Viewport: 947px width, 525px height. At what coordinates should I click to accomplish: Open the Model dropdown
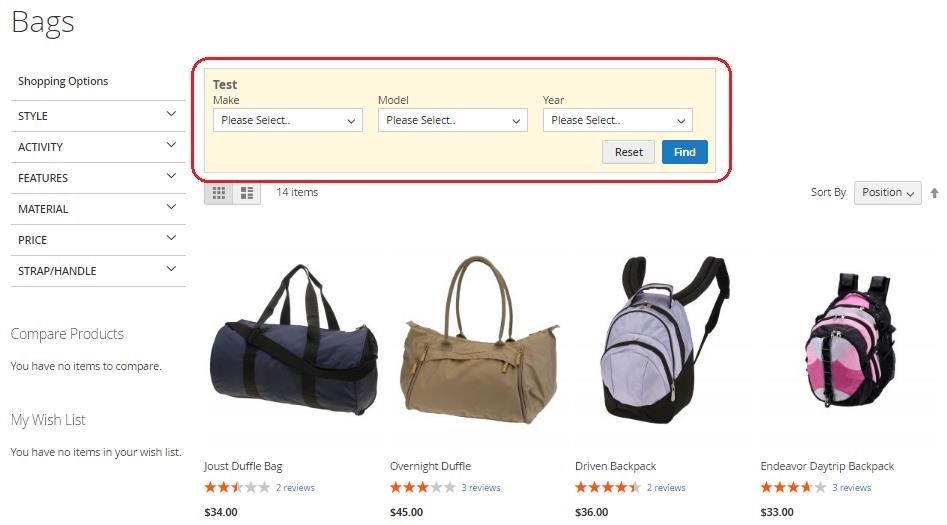coord(452,120)
